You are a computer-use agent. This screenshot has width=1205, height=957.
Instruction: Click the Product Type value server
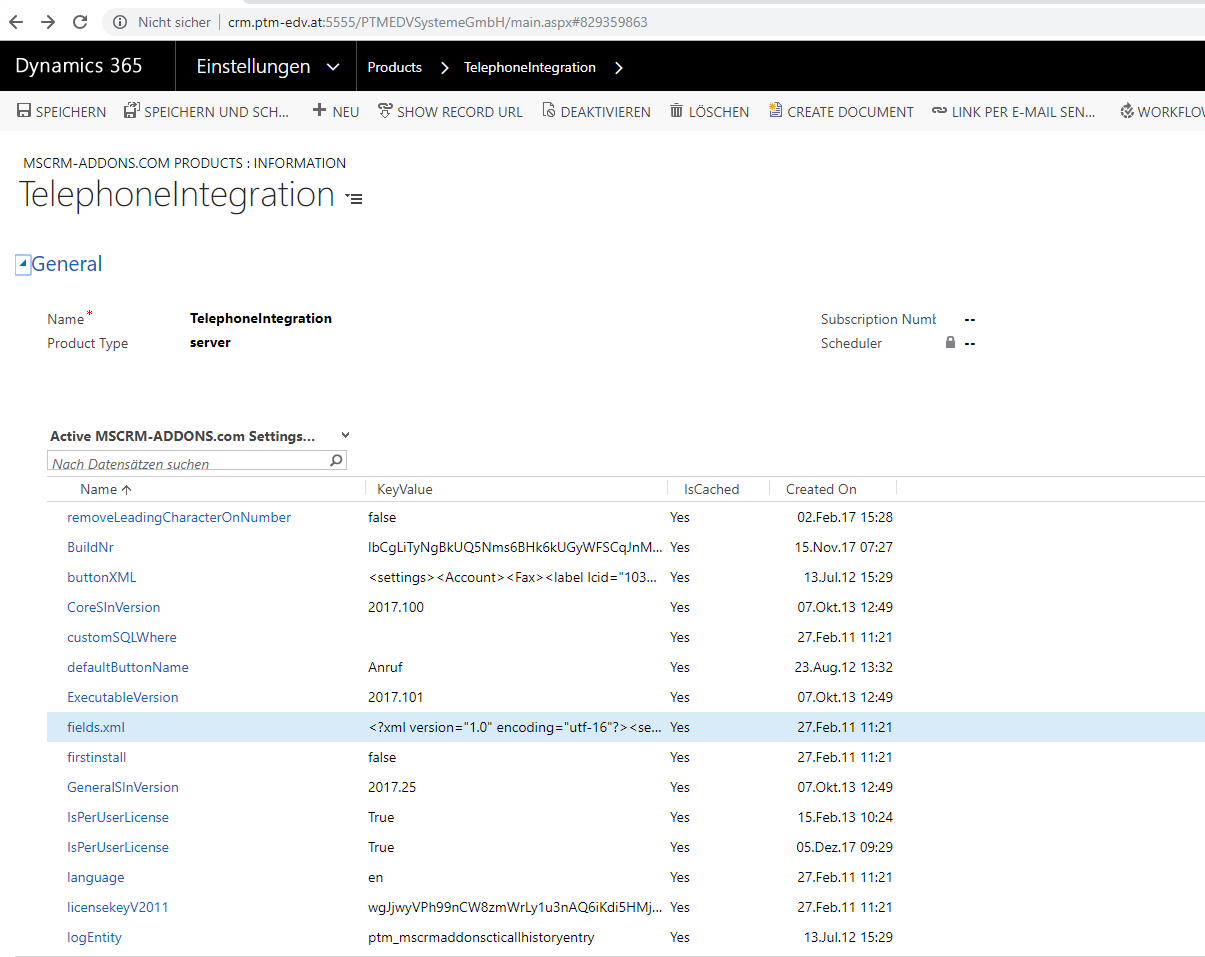point(210,343)
